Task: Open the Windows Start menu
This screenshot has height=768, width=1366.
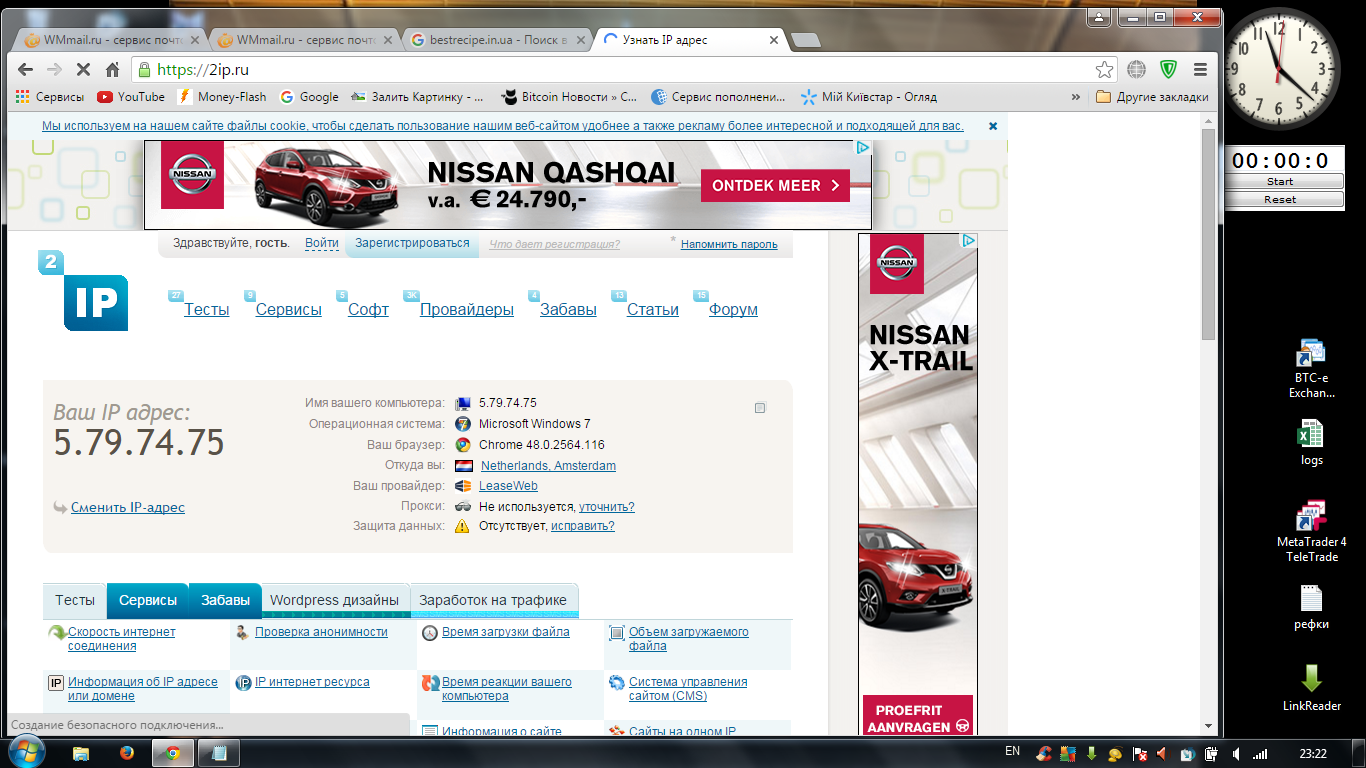Action: 25,752
